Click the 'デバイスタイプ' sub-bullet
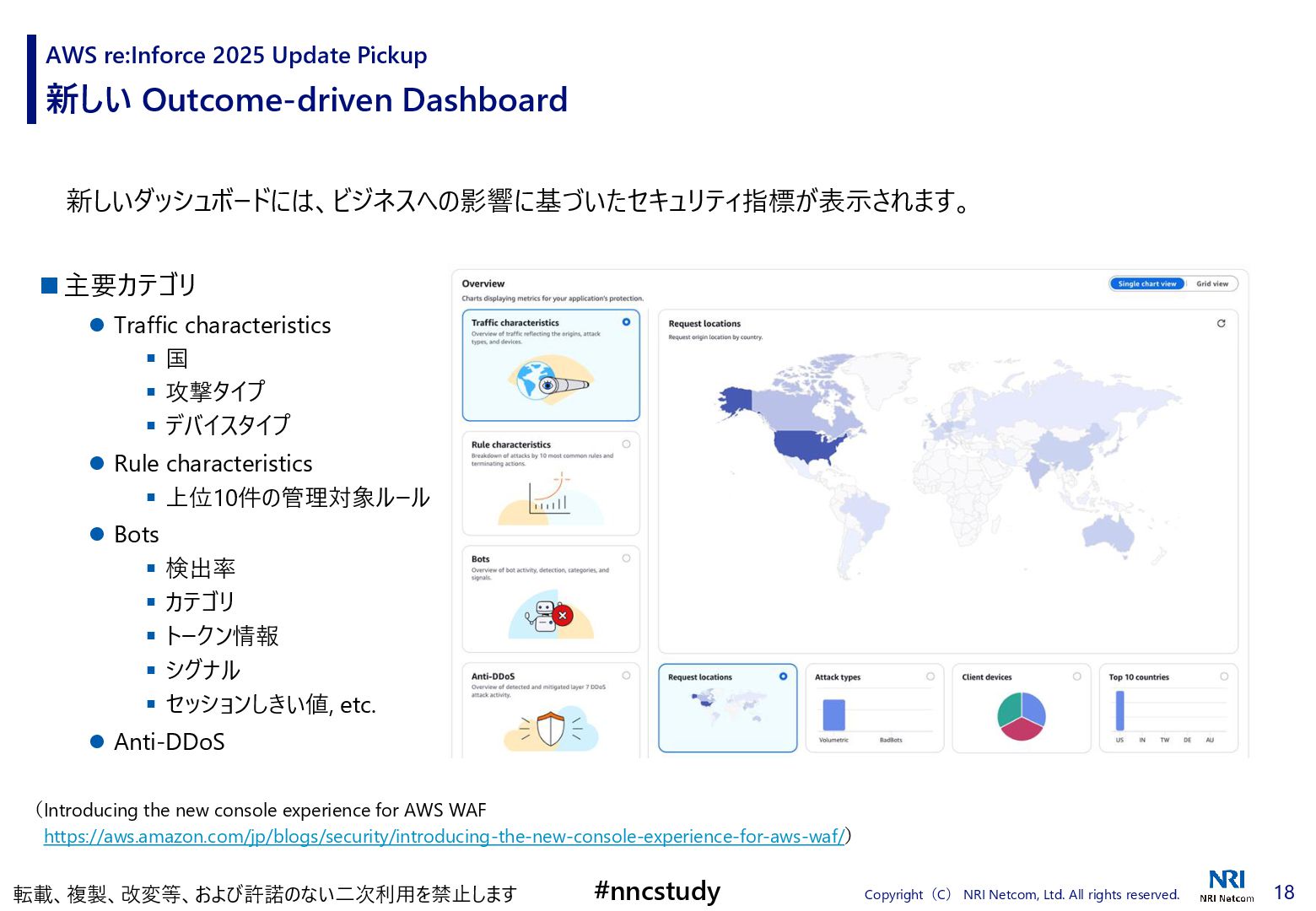 [x=228, y=424]
